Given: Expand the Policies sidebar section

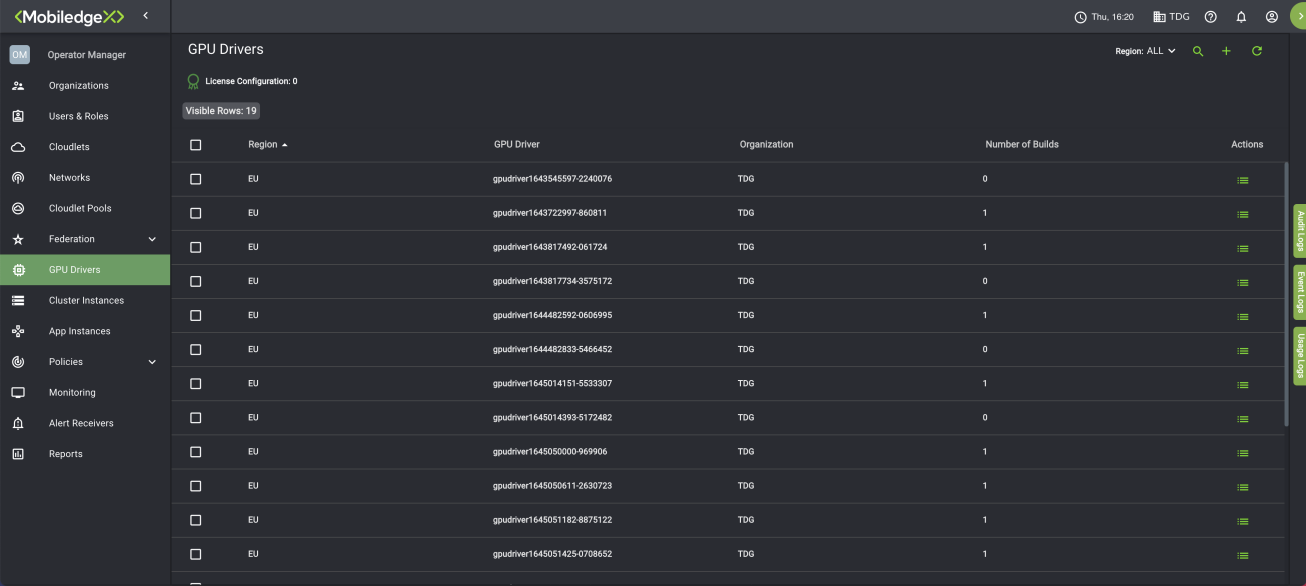Looking at the screenshot, I should tap(152, 362).
